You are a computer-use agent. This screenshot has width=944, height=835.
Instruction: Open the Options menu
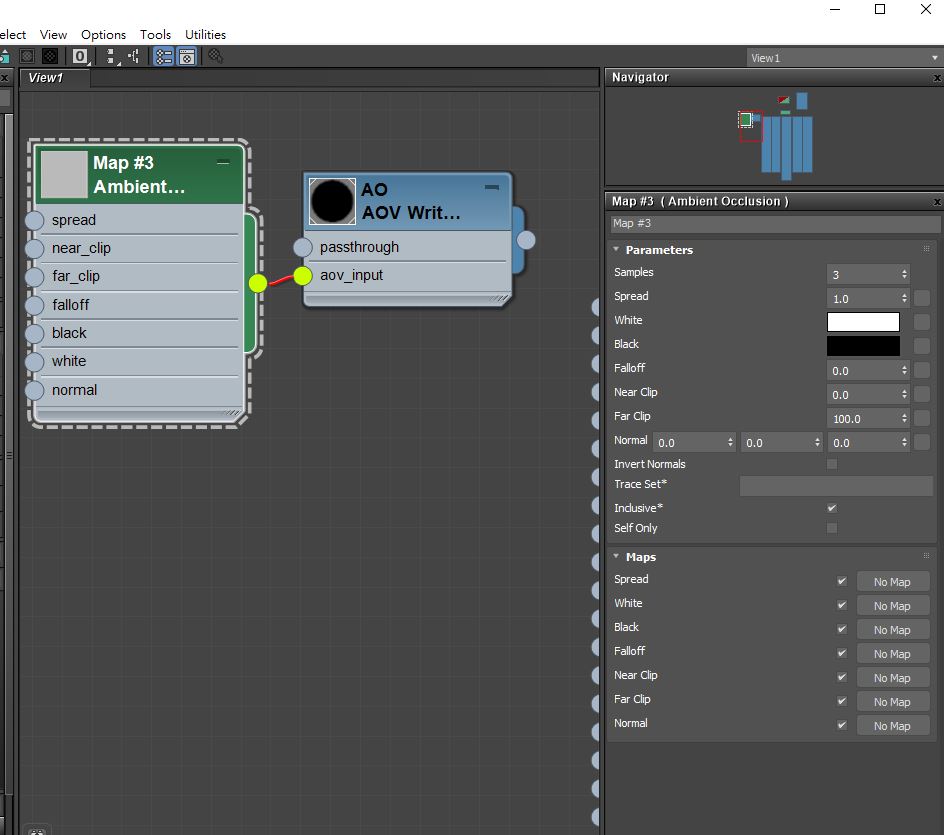pos(103,34)
